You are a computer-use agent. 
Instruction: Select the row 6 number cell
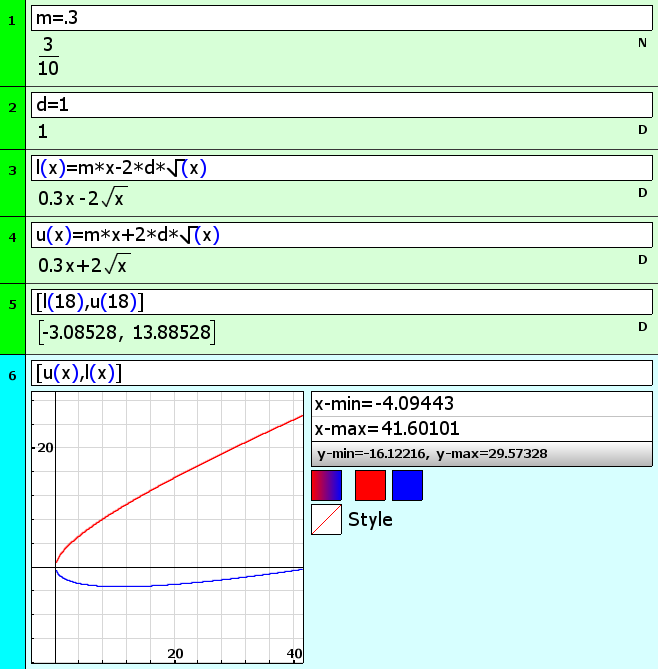pos(13,376)
